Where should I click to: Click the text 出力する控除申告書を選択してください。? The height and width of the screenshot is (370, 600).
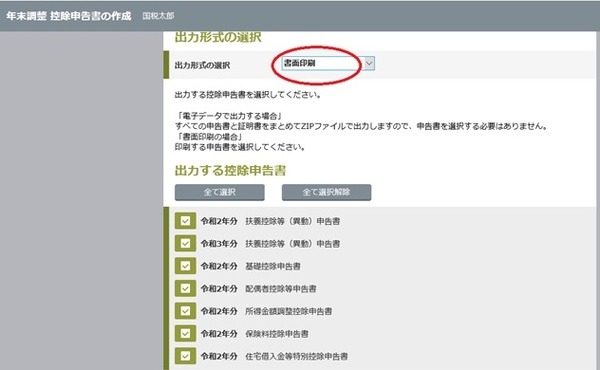coord(248,95)
